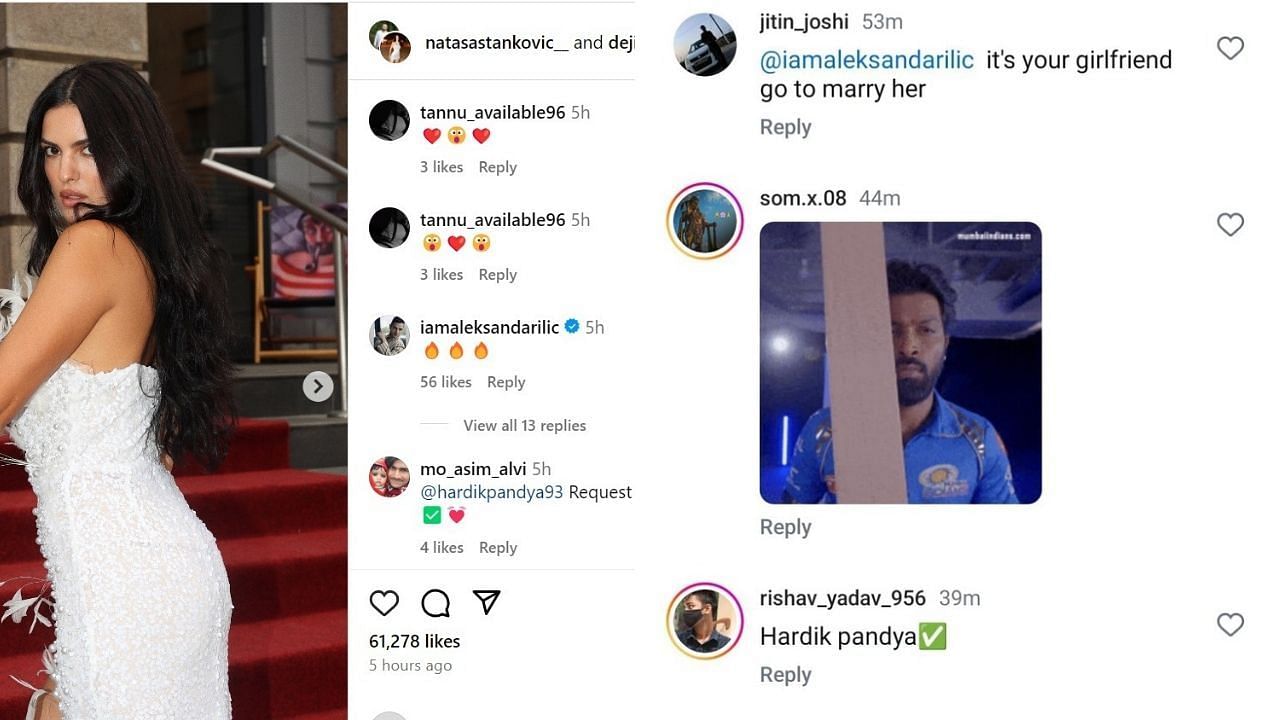Like the post with heart icon
The image size is (1280, 720).
(x=384, y=602)
